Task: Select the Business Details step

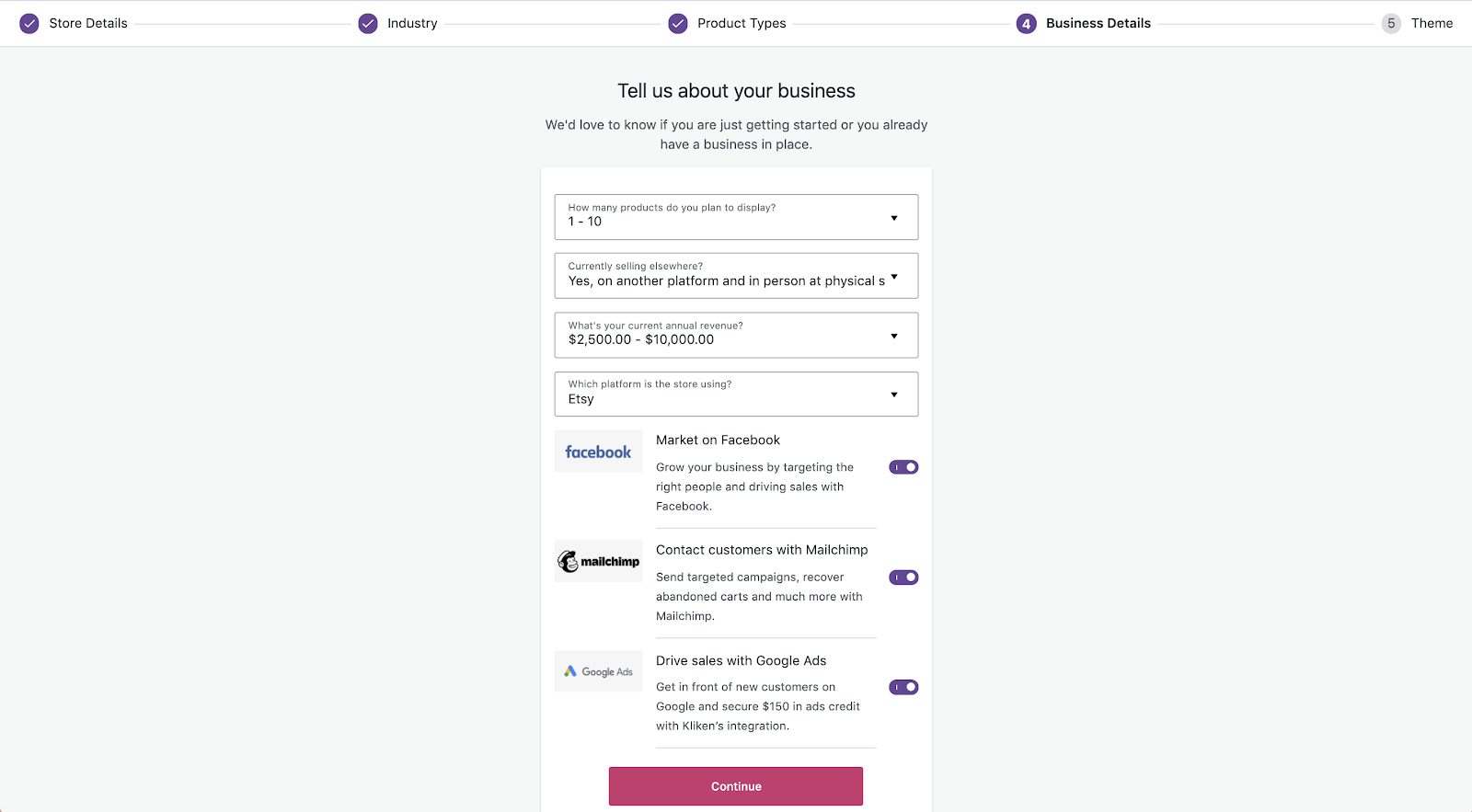Action: point(1098,23)
